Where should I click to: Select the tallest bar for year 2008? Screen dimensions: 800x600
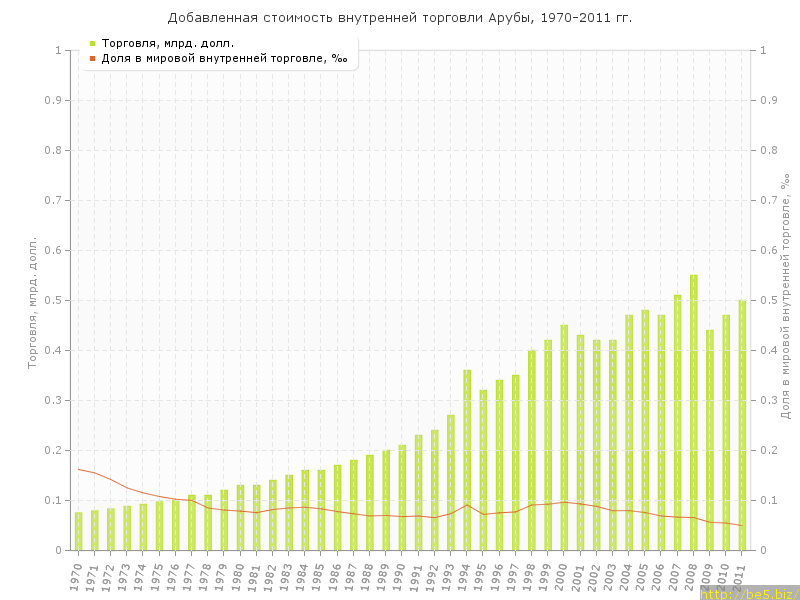tap(694, 412)
